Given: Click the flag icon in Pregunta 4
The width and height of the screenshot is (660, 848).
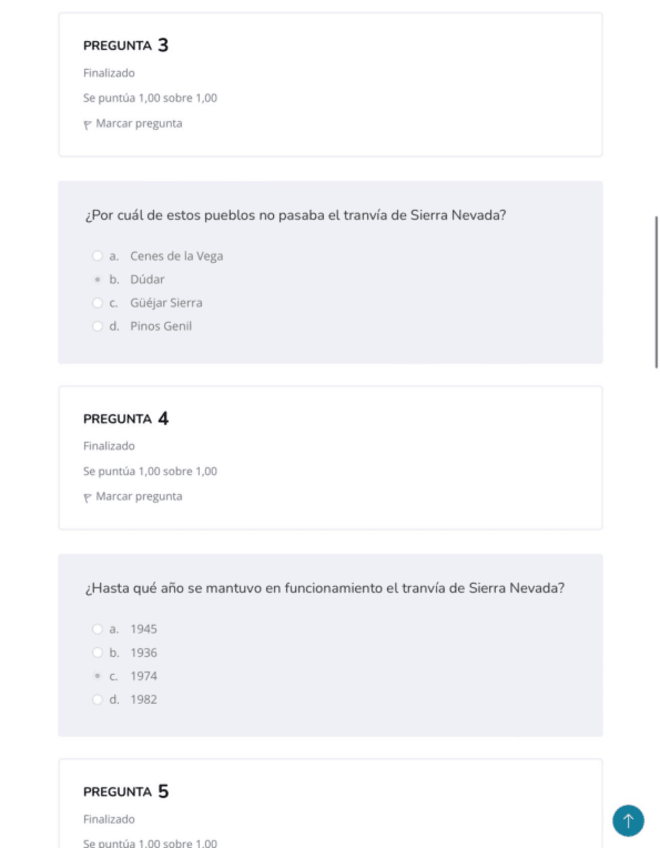Looking at the screenshot, I should pos(87,497).
